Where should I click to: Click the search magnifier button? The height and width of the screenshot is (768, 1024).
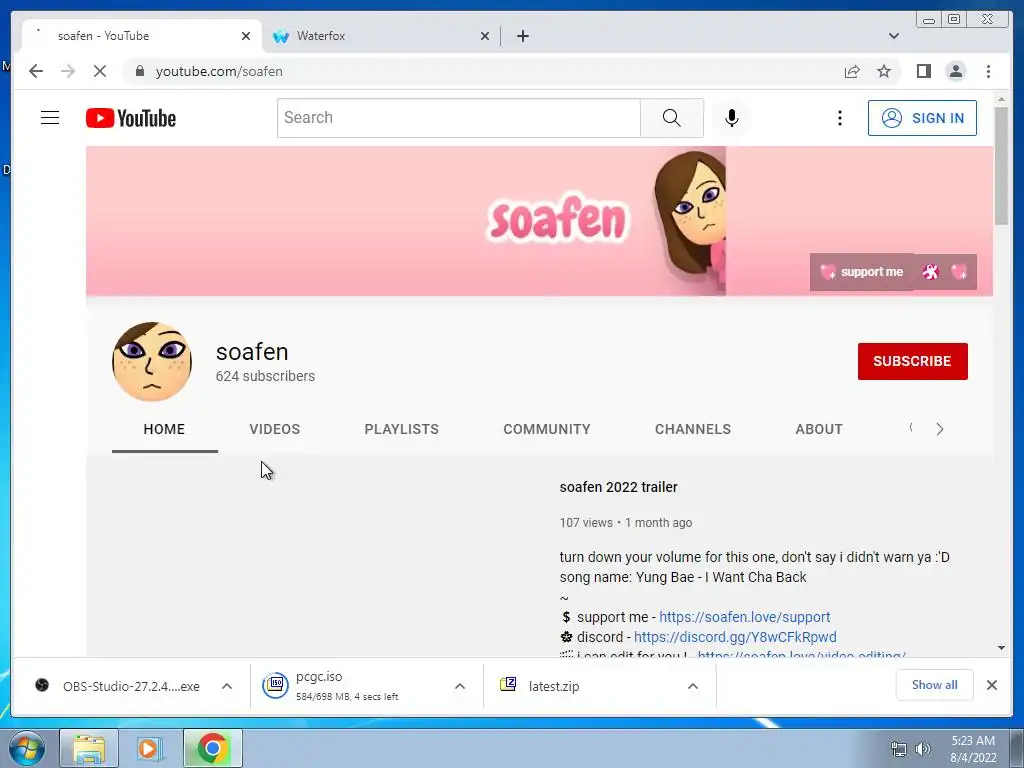click(671, 118)
